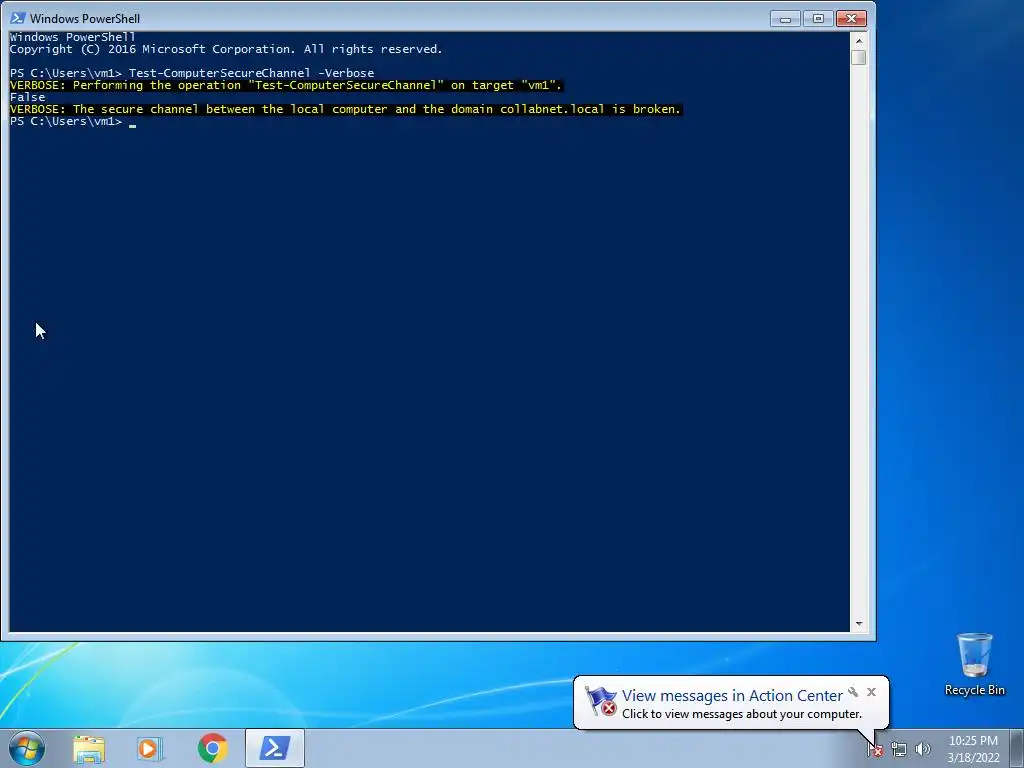This screenshot has width=1024, height=768.
Task: Click the 'False' output line
Action: (27, 97)
